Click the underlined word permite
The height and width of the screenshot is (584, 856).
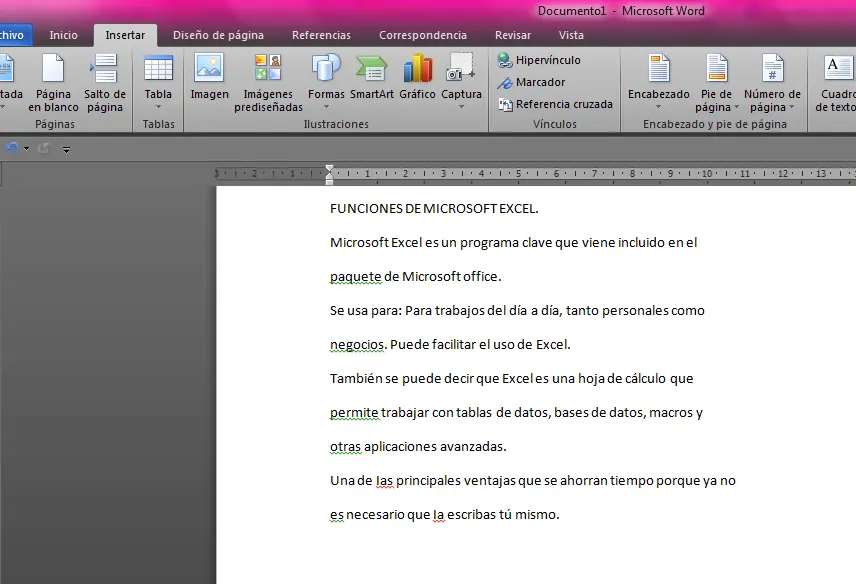point(354,413)
